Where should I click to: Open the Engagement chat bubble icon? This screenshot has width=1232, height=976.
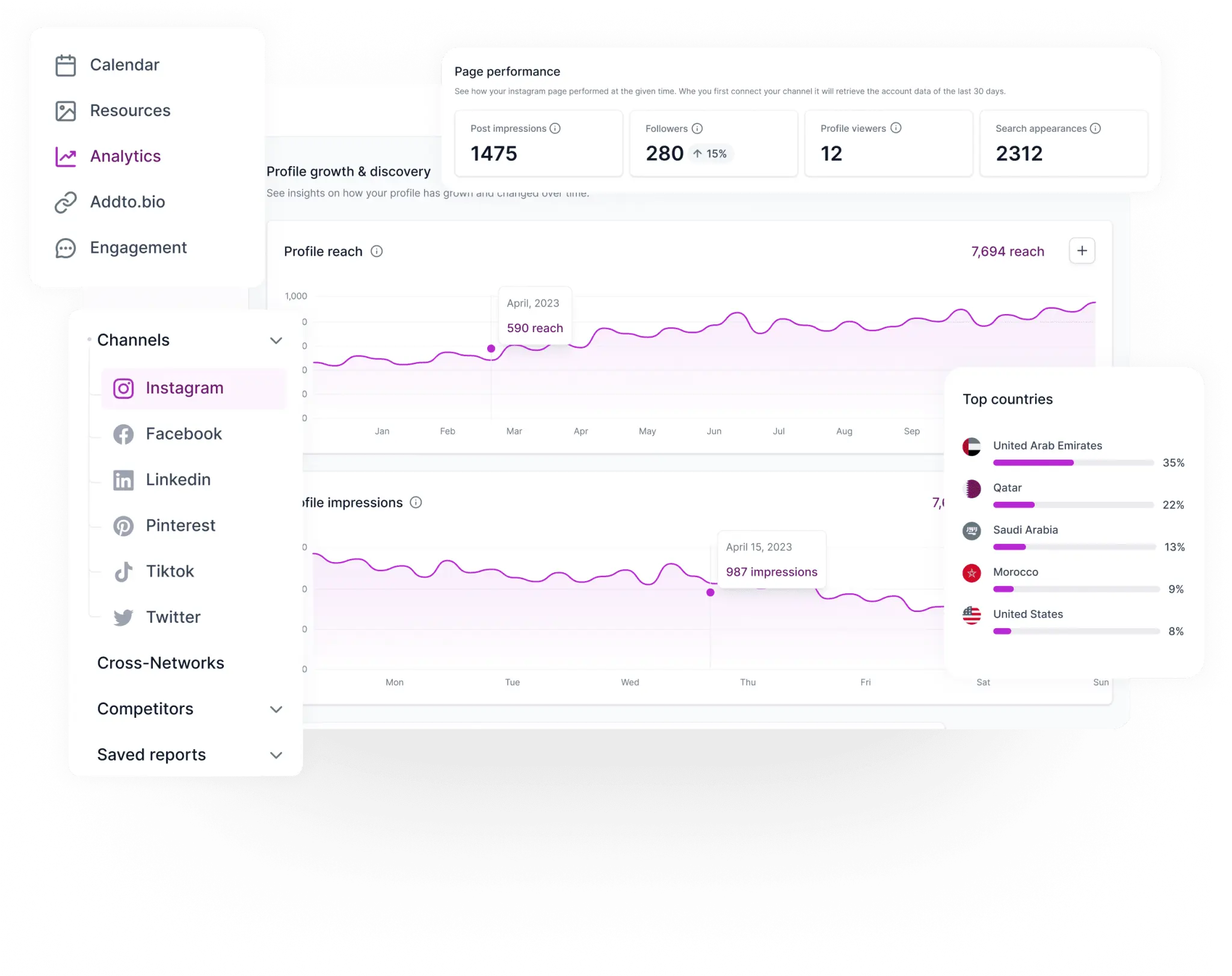tap(66, 248)
